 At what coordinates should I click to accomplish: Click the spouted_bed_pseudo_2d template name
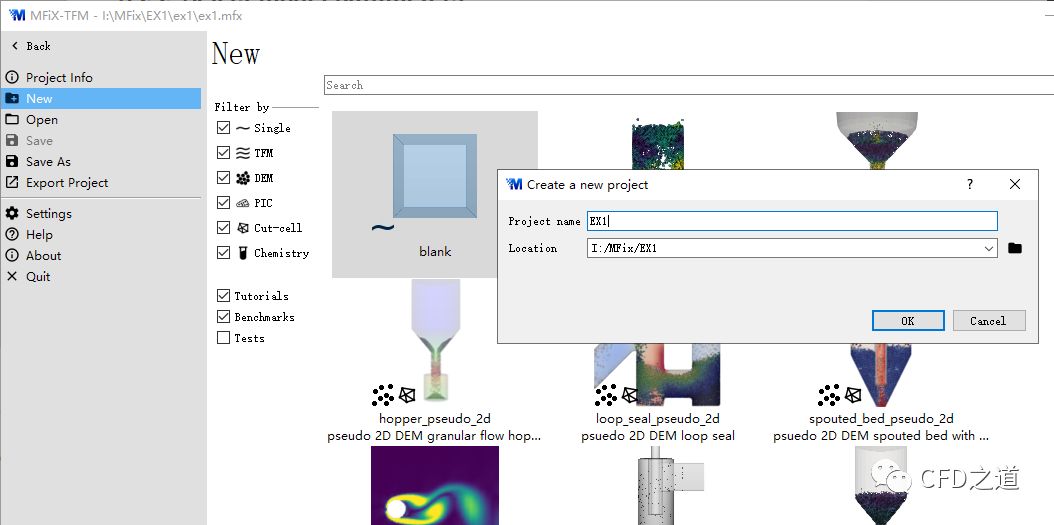click(881, 419)
